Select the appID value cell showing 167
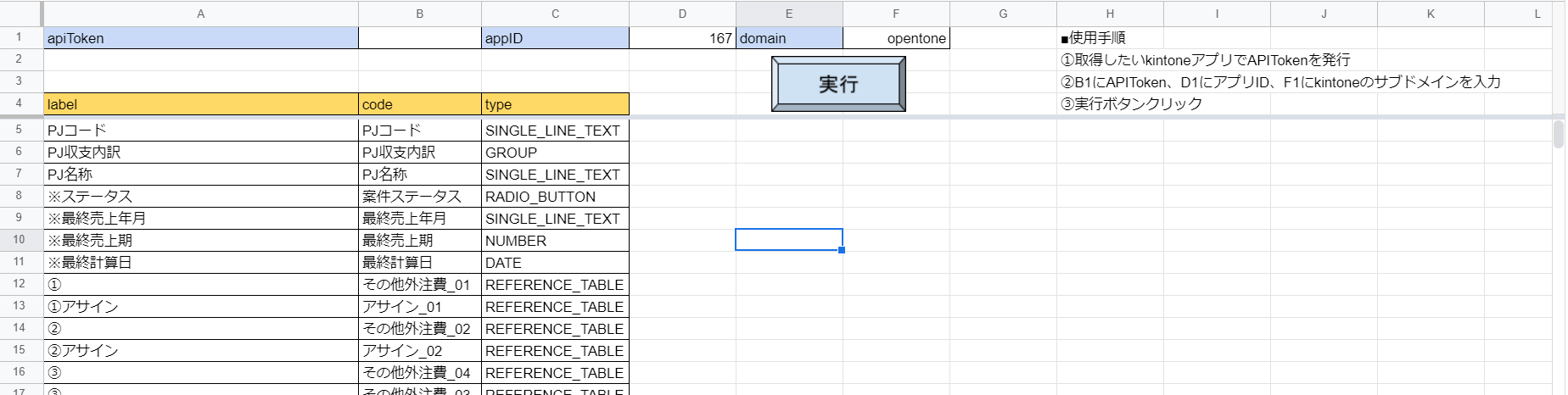 click(x=683, y=38)
